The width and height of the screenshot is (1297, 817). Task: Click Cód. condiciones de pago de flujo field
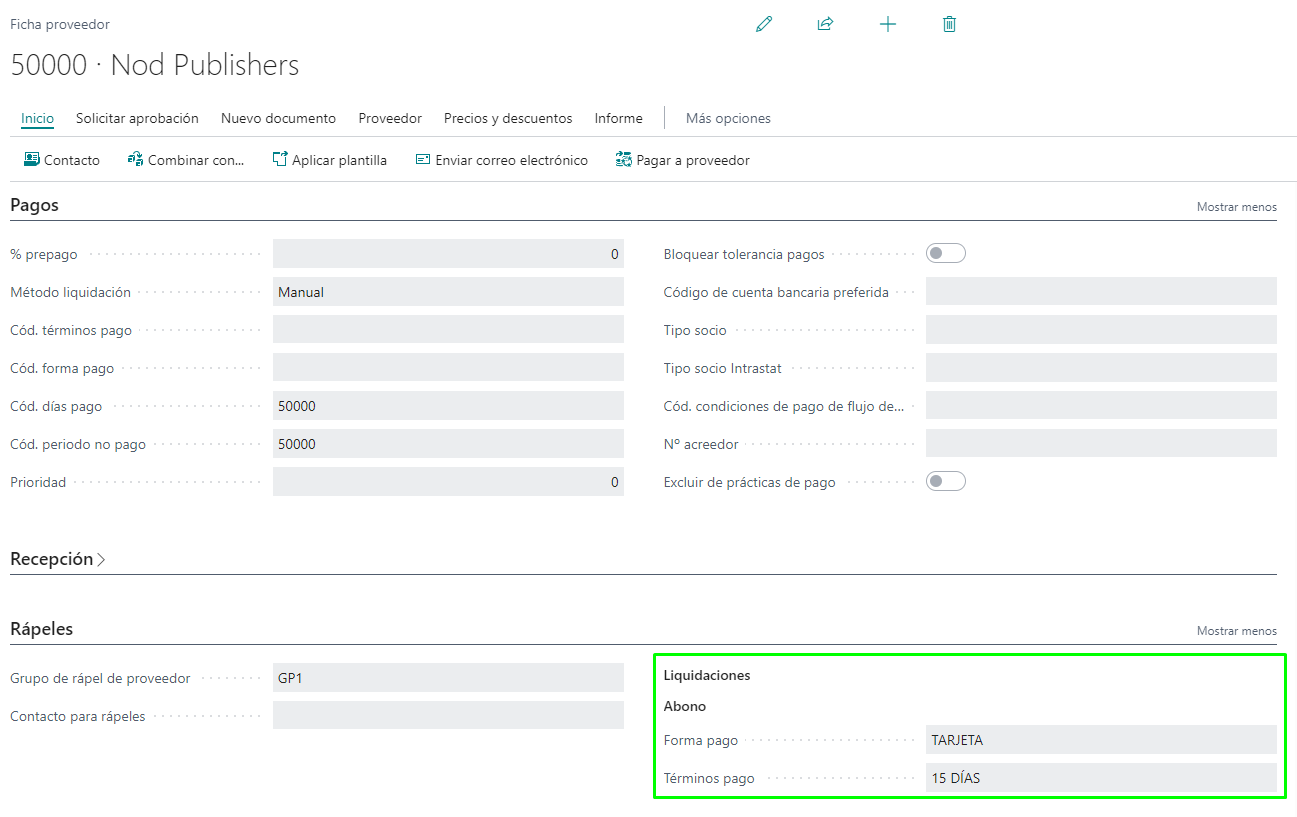click(1101, 406)
